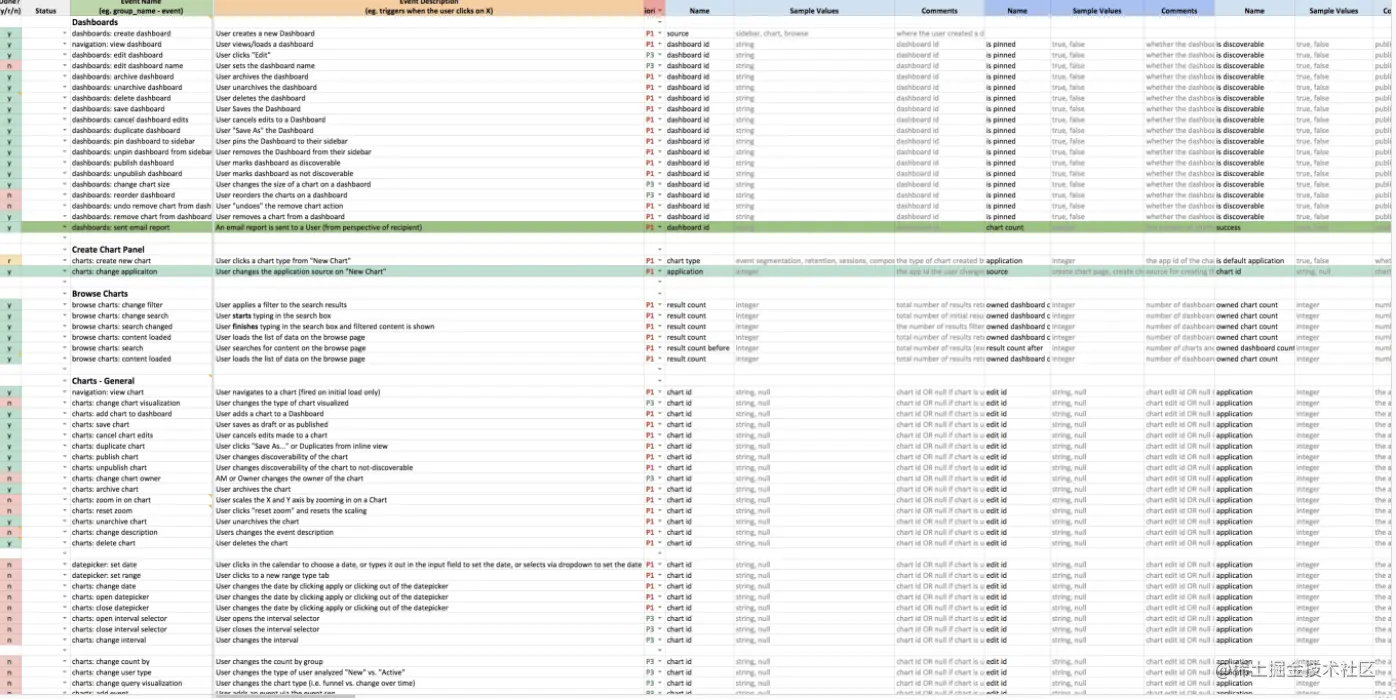Select 'dashboards: duplicate dashboard' cell
This screenshot has width=1396, height=700.
tap(141, 131)
